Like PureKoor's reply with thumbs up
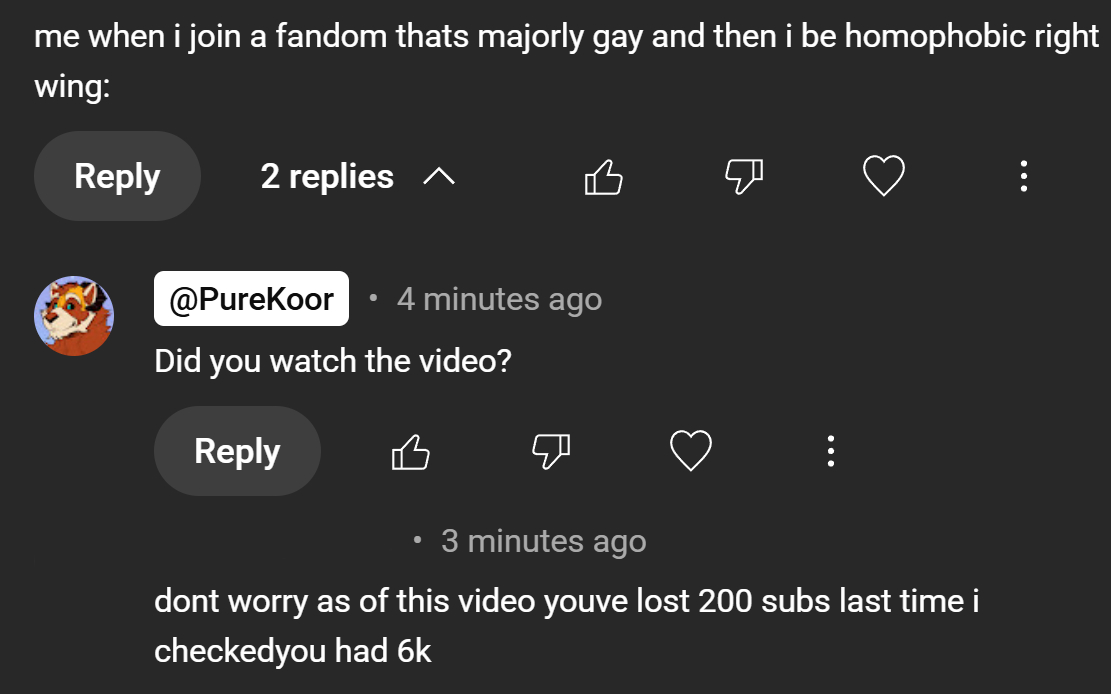This screenshot has width=1111, height=694. (411, 452)
